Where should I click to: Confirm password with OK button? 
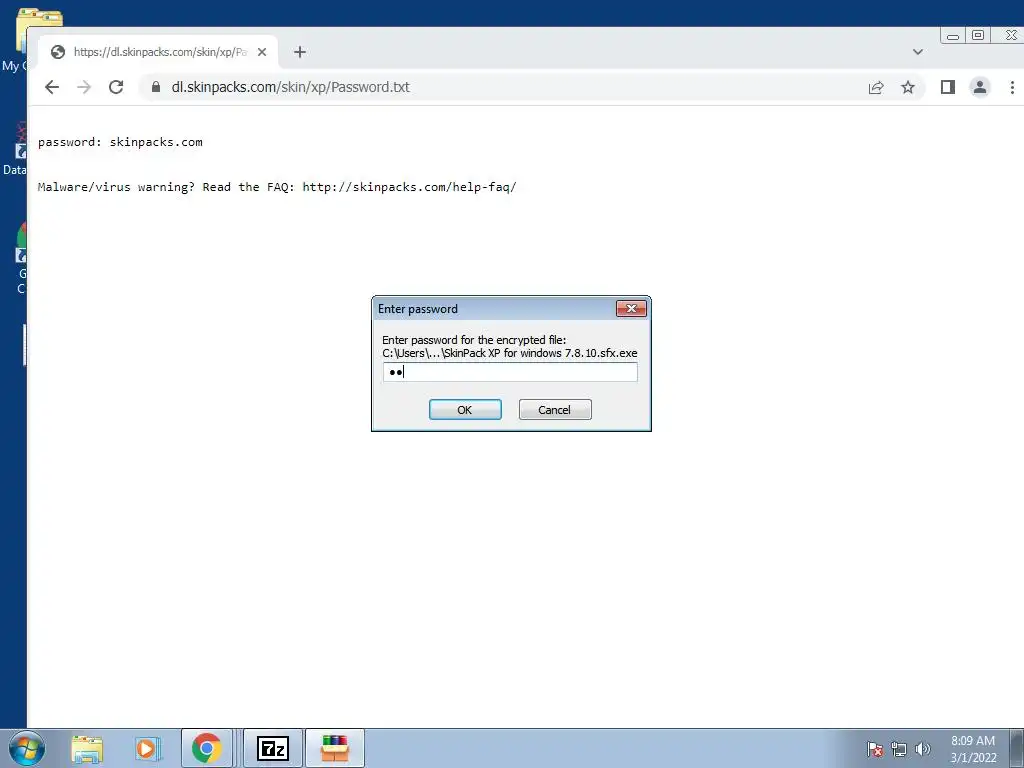pos(465,409)
